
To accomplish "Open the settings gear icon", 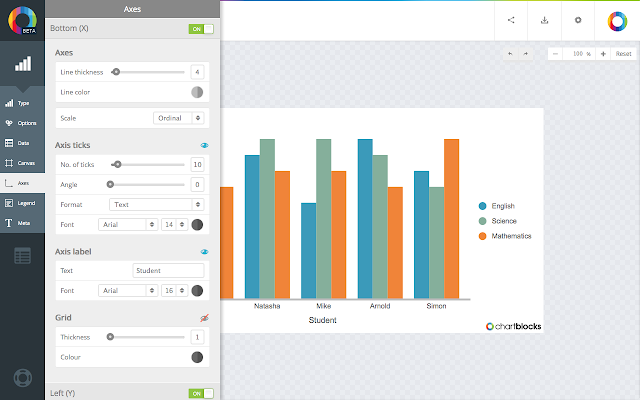I will (x=578, y=20).
